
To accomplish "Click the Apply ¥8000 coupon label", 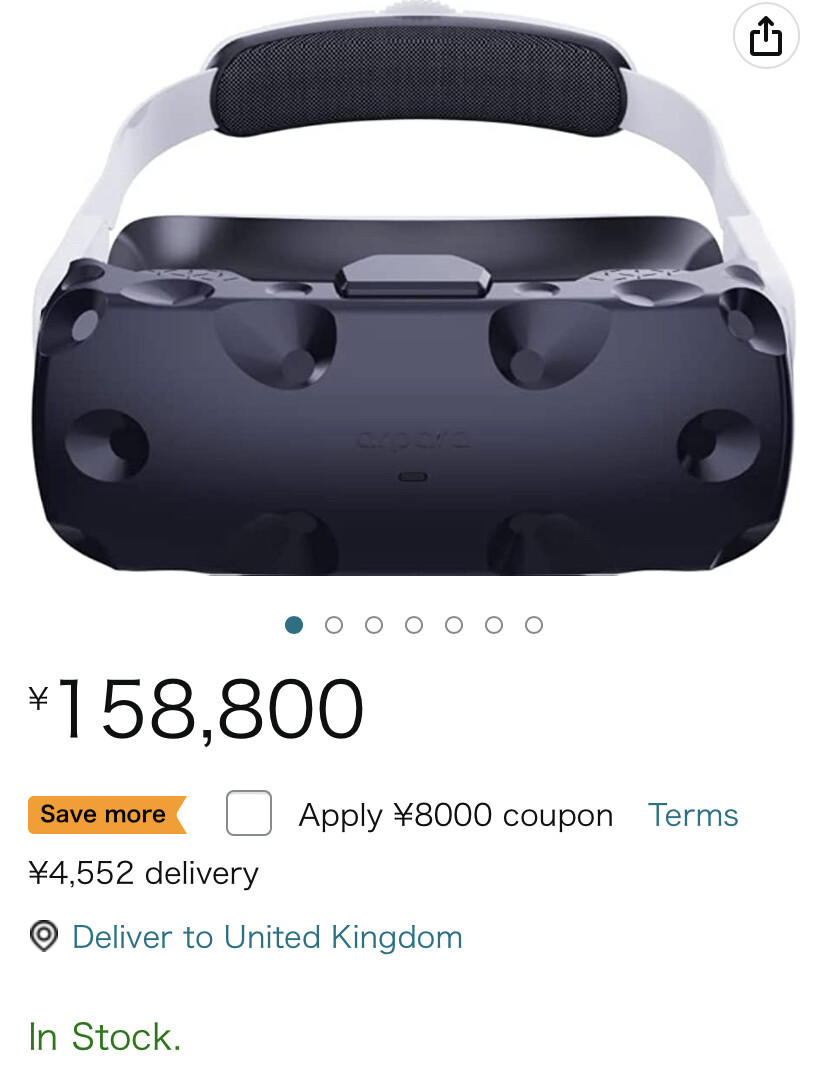I will (x=455, y=815).
